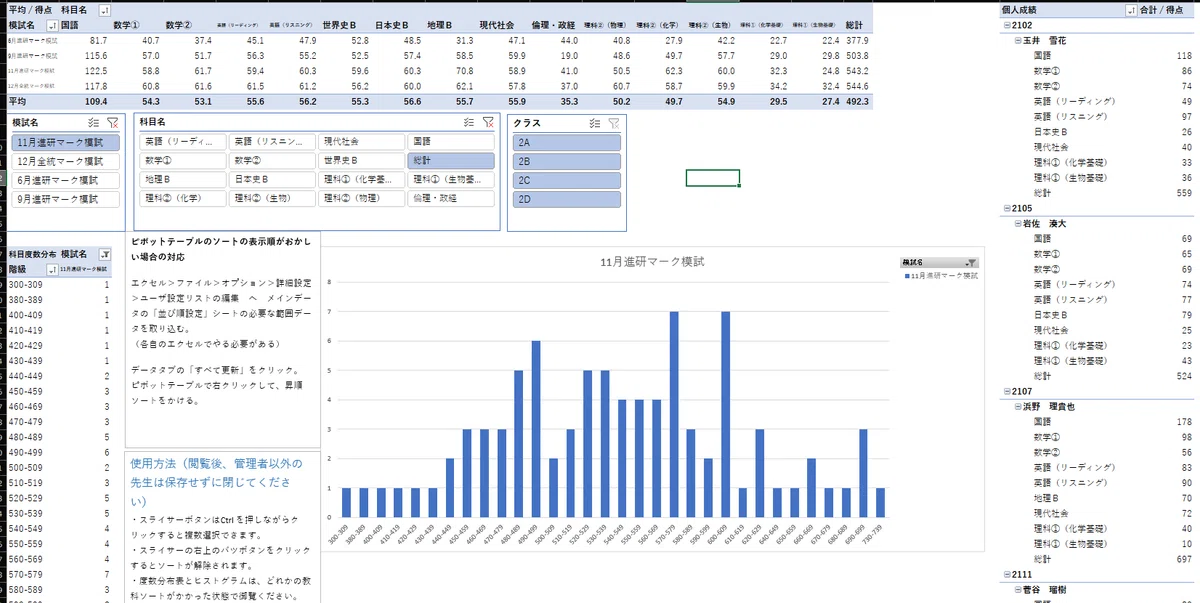Screen dimensions: 1200x603
Task: Click the 合計 / 得点 header cell
Action: (1162, 9)
